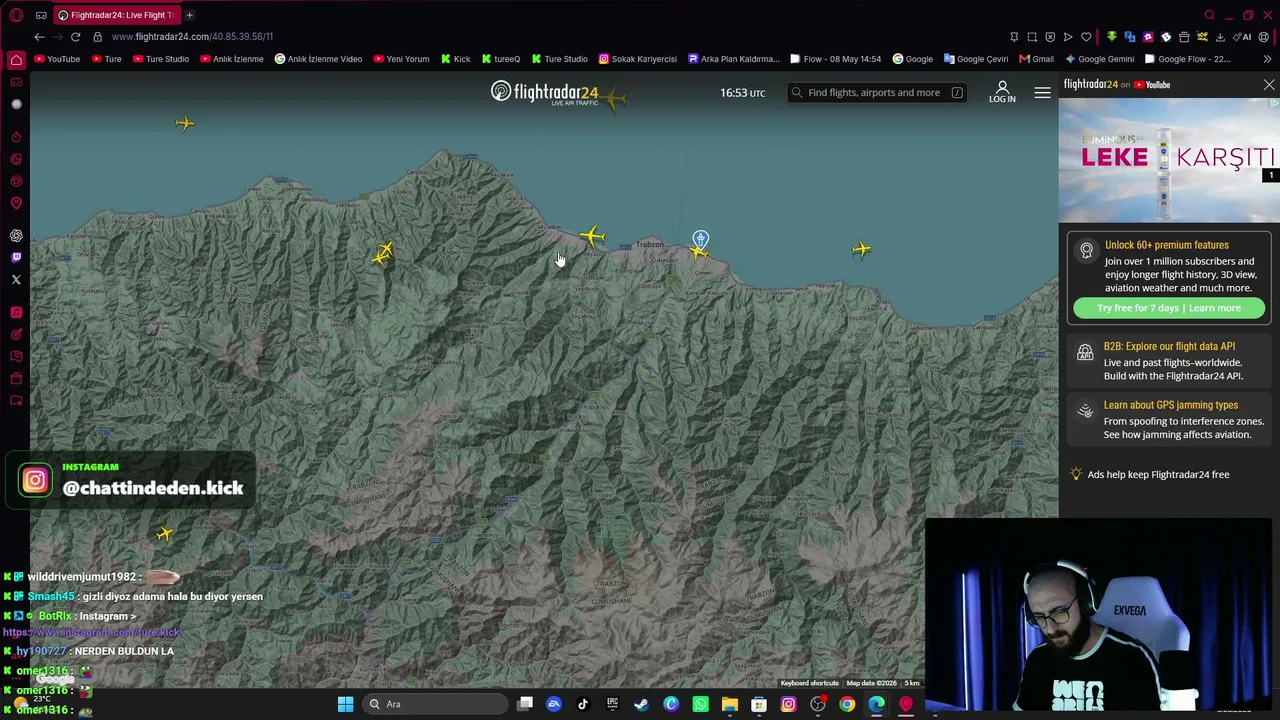The image size is (1280, 720).
Task: Reload the Flightradar24 page
Action: click(75, 37)
